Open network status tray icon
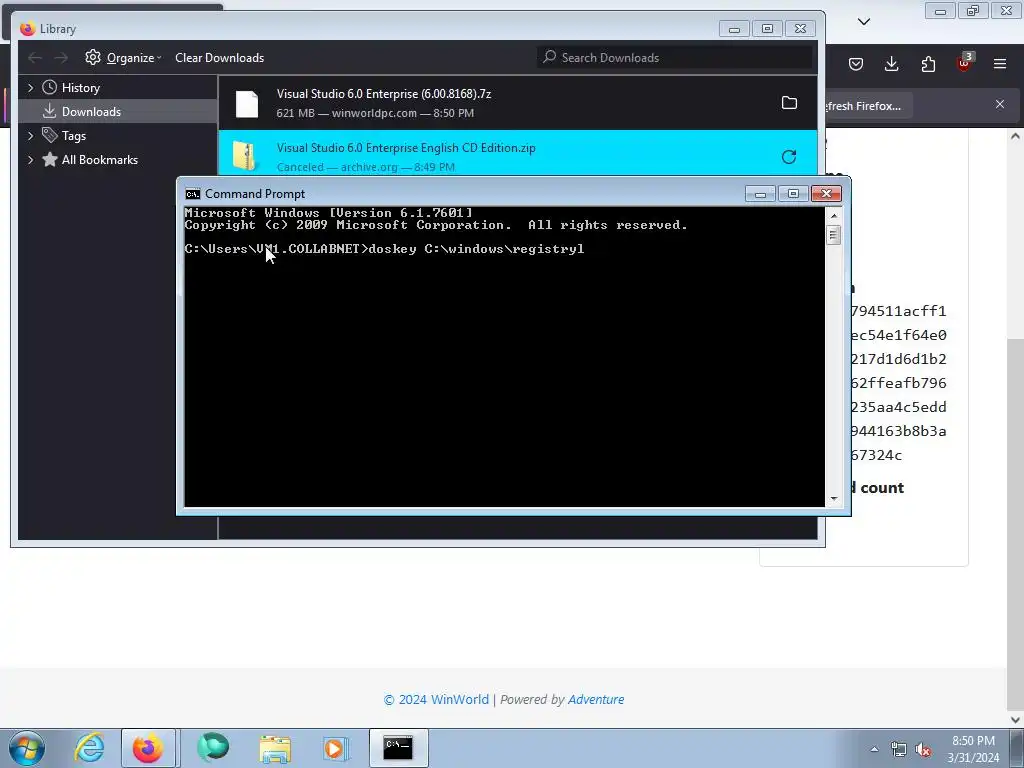This screenshot has height=768, width=1024. (899, 749)
